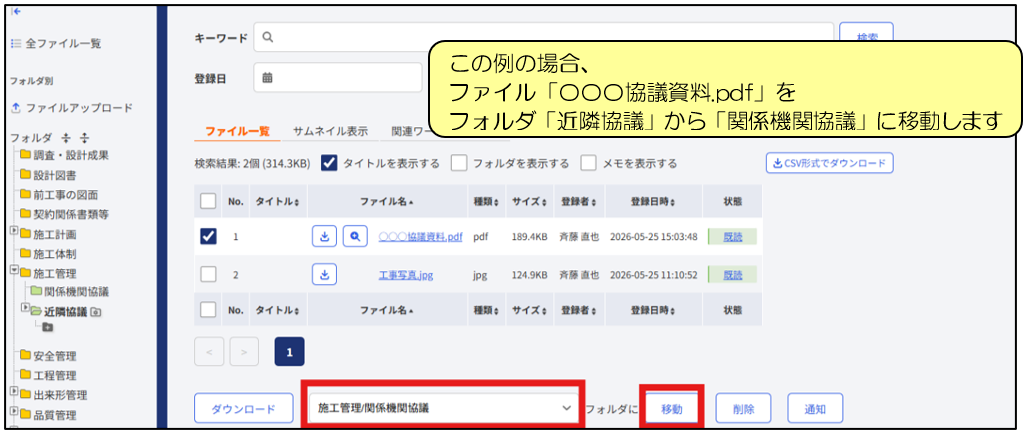Select the 工程管理 folder
This screenshot has width=1026, height=432.
click(x=48, y=376)
